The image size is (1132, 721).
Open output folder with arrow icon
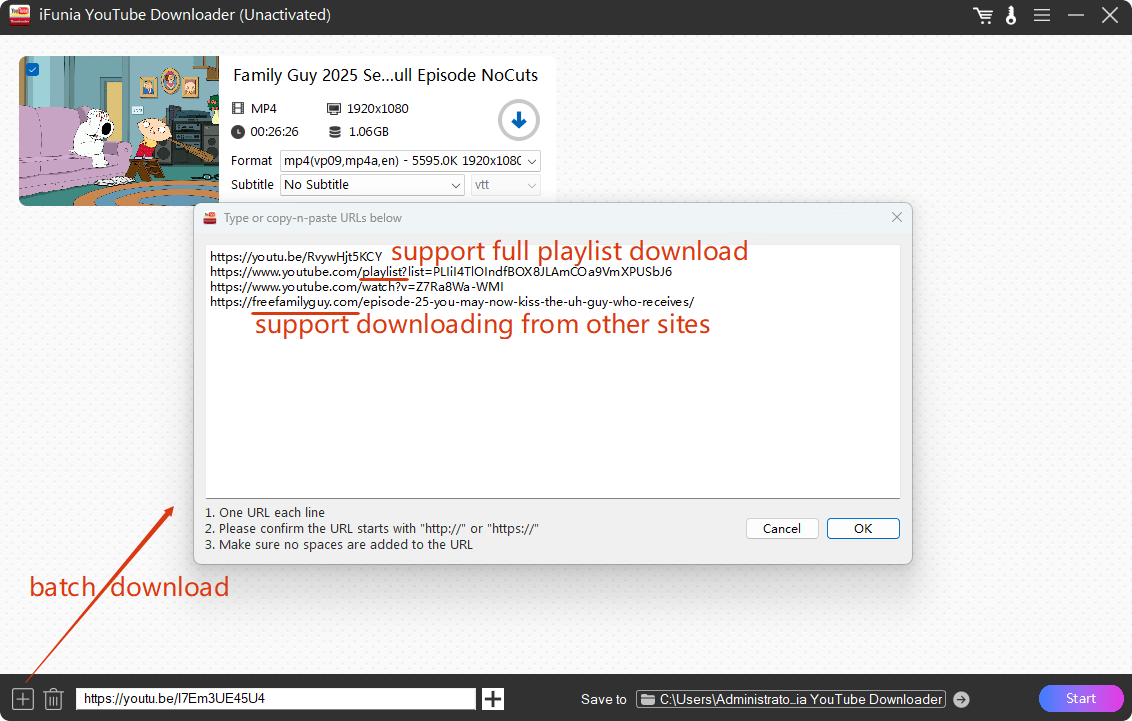961,699
